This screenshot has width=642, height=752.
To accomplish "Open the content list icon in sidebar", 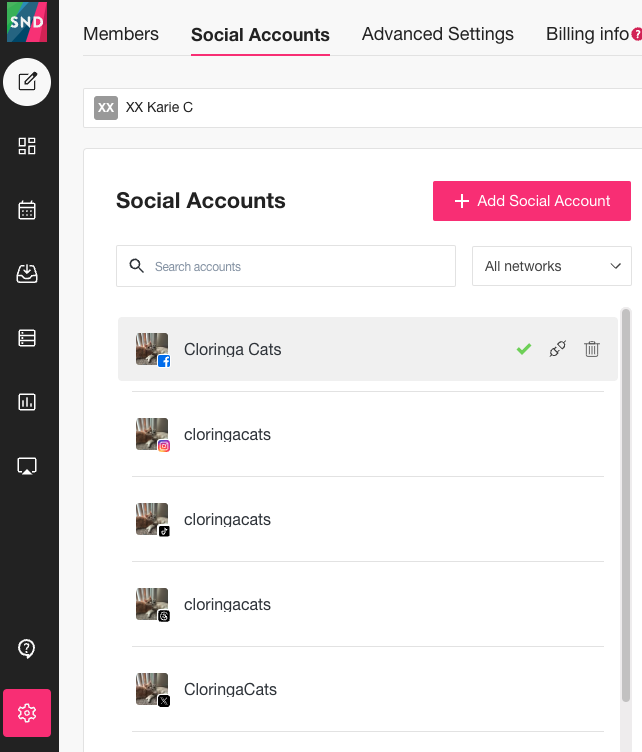I will [27, 338].
